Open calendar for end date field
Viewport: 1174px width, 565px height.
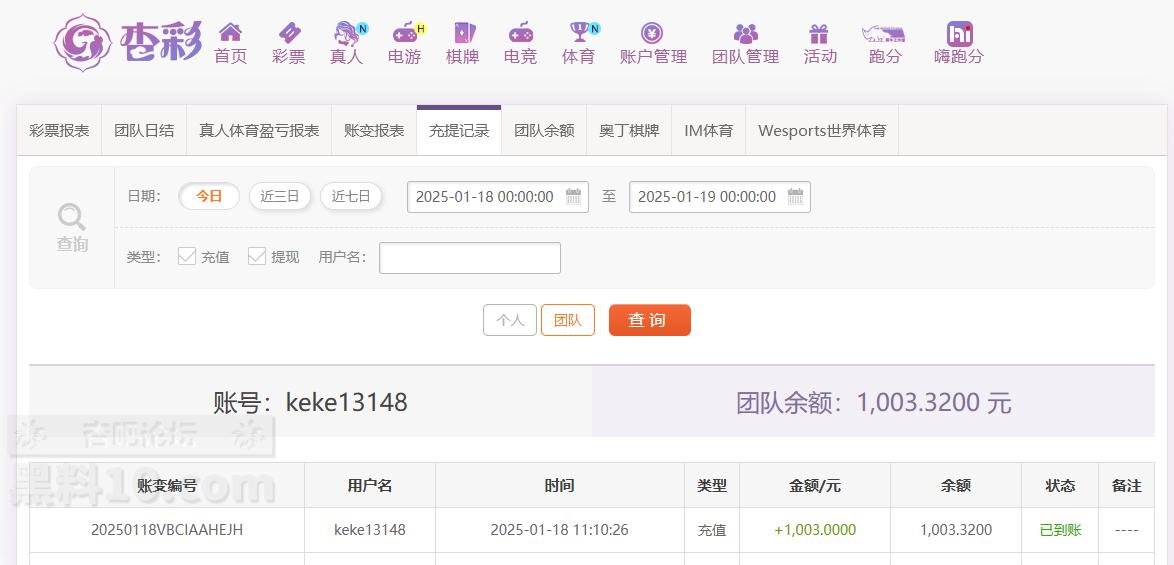[x=795, y=197]
